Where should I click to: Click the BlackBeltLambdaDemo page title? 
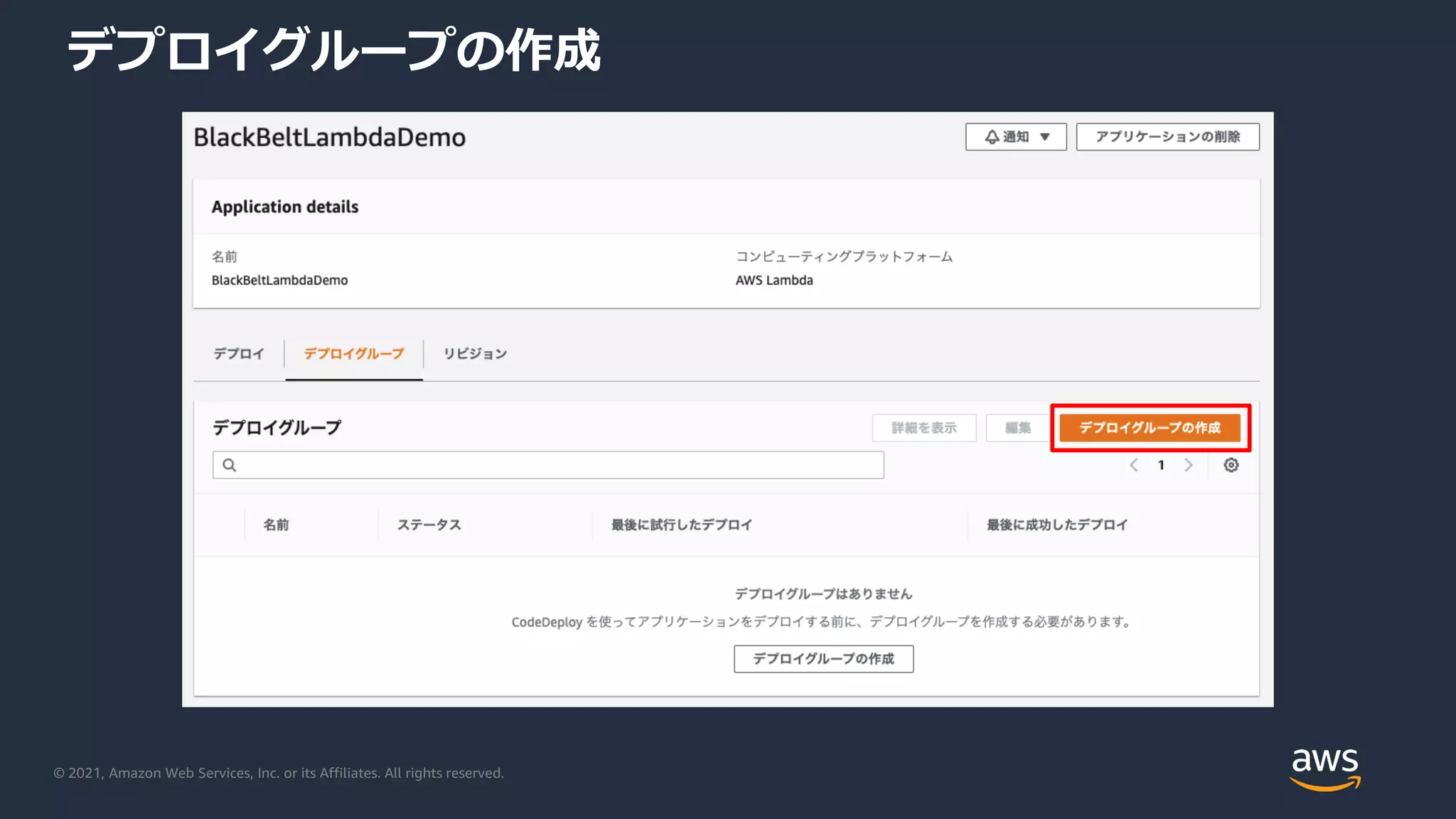pos(330,137)
